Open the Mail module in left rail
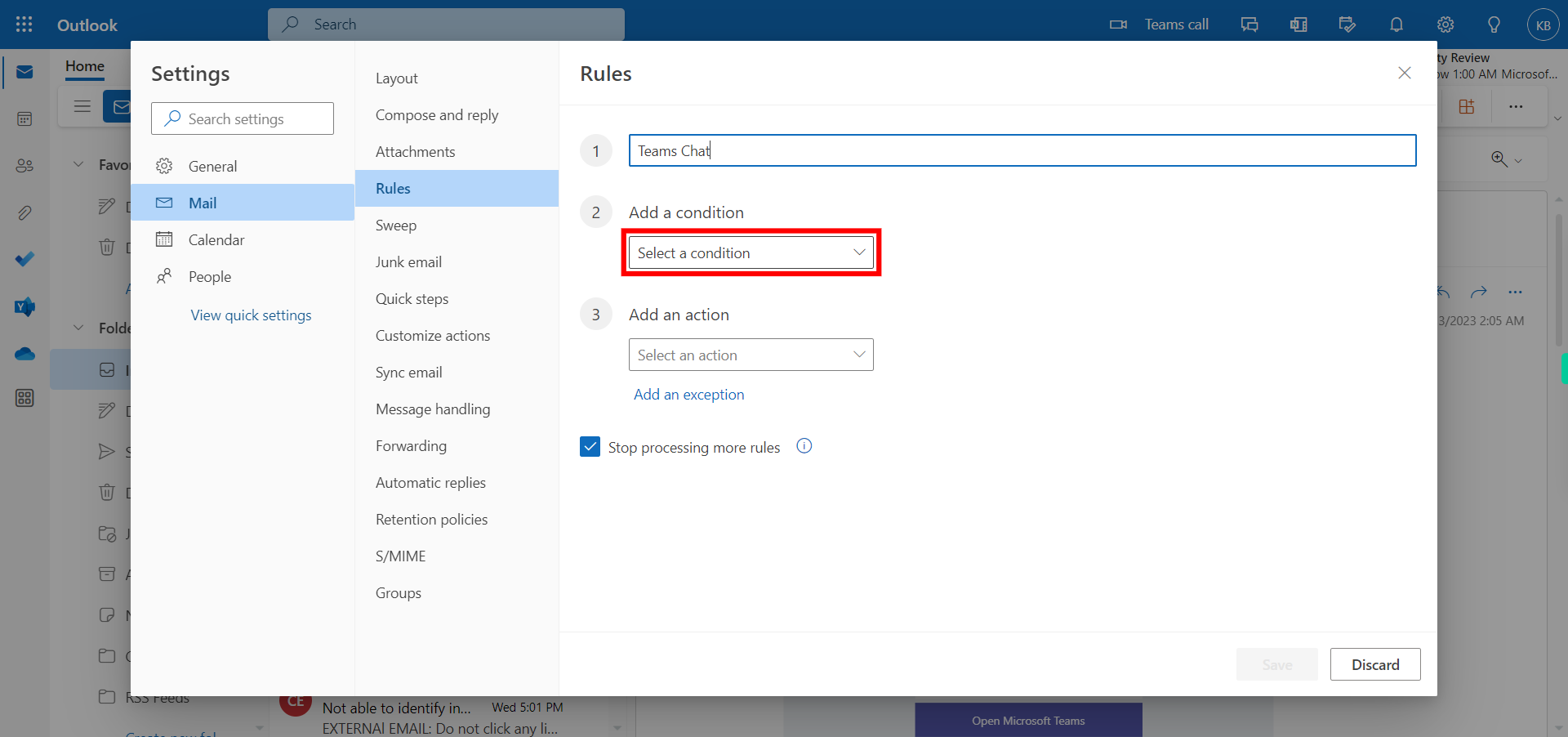 [24, 72]
